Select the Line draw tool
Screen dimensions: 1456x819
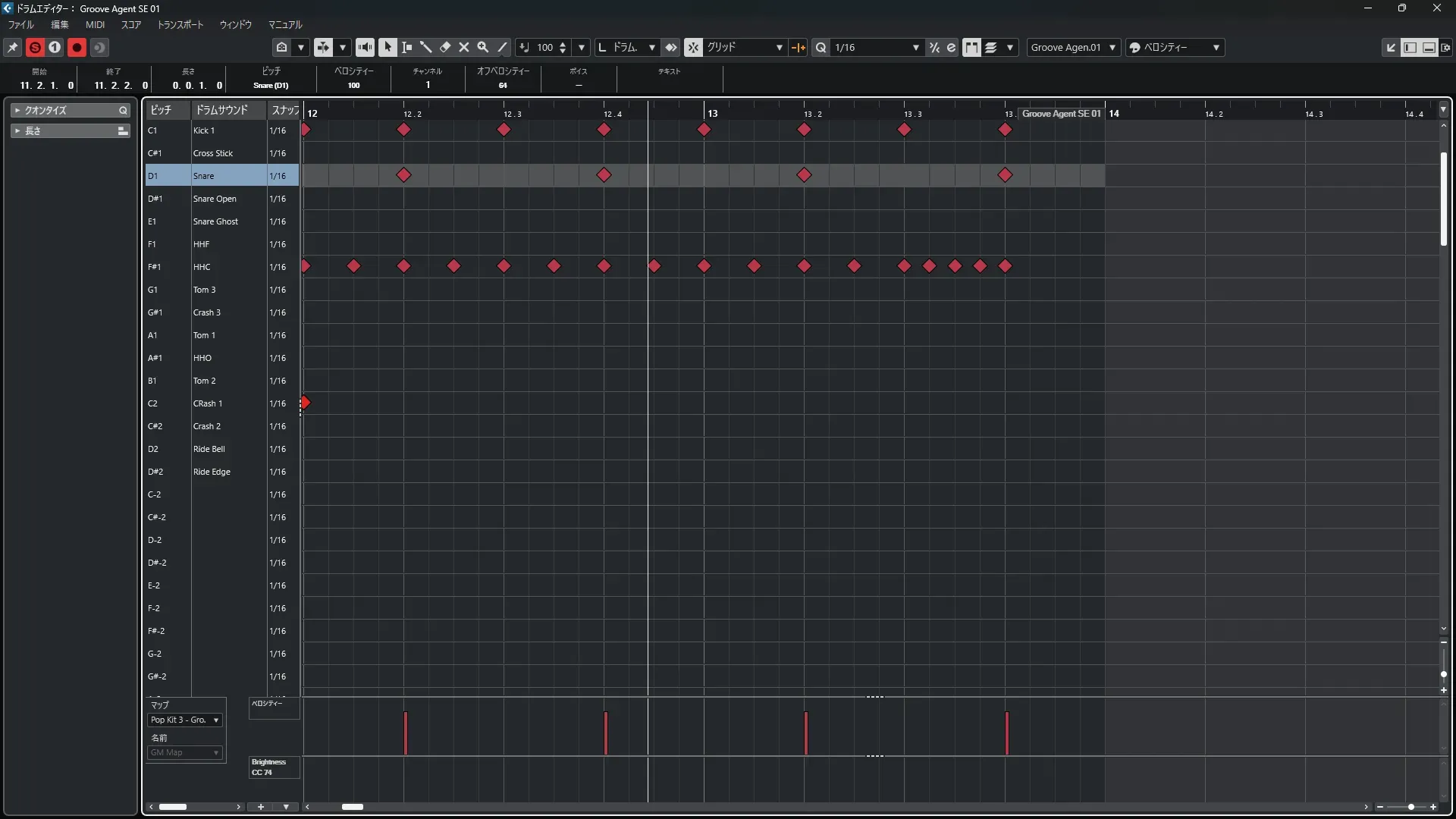[502, 47]
